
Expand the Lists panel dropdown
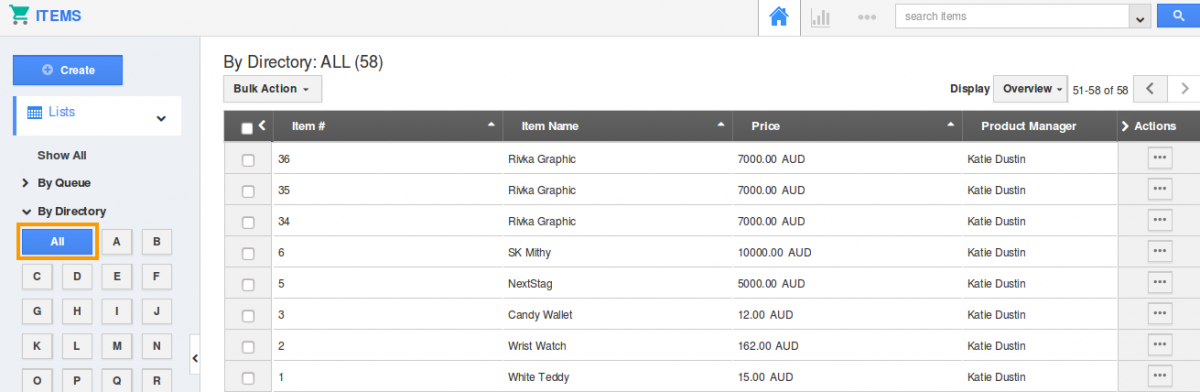click(160, 118)
